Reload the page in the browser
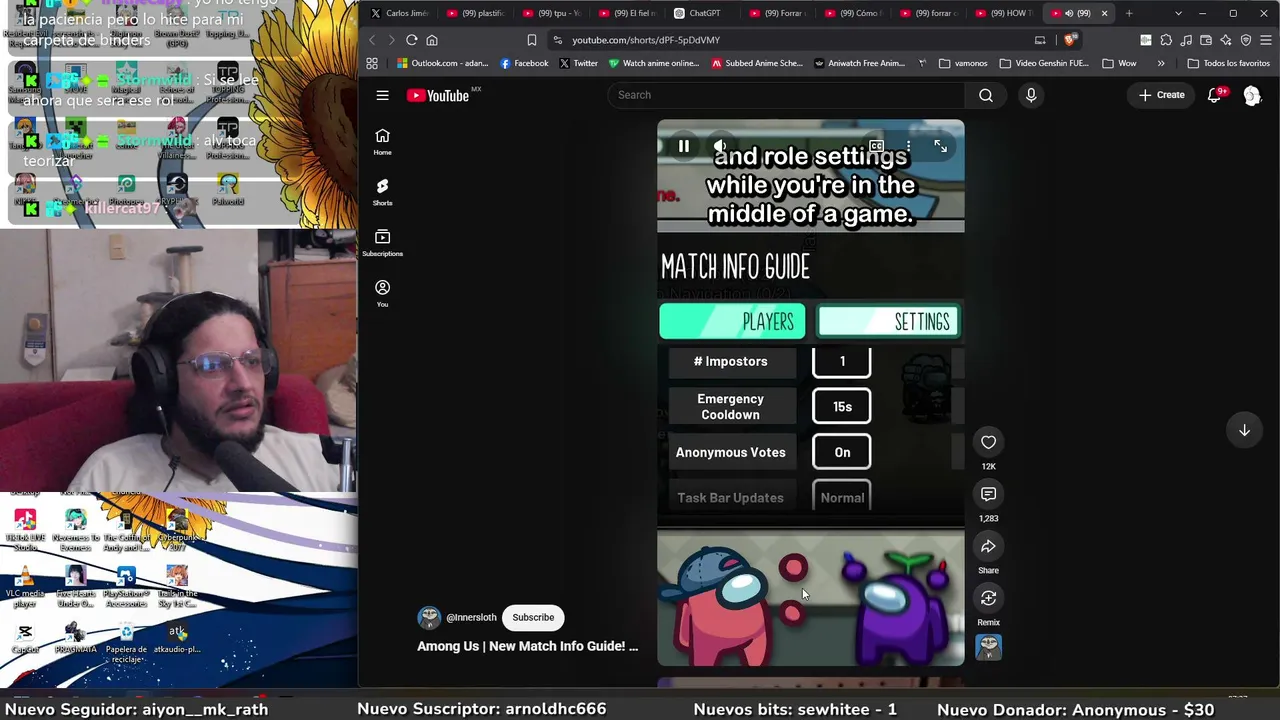The height and width of the screenshot is (720, 1280). [411, 40]
